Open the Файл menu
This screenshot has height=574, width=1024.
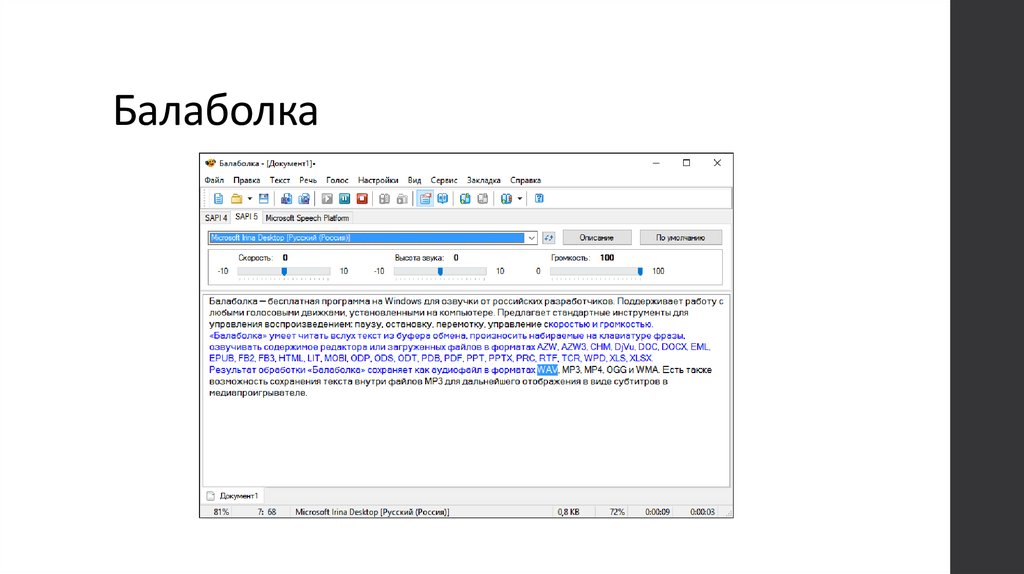click(213, 180)
